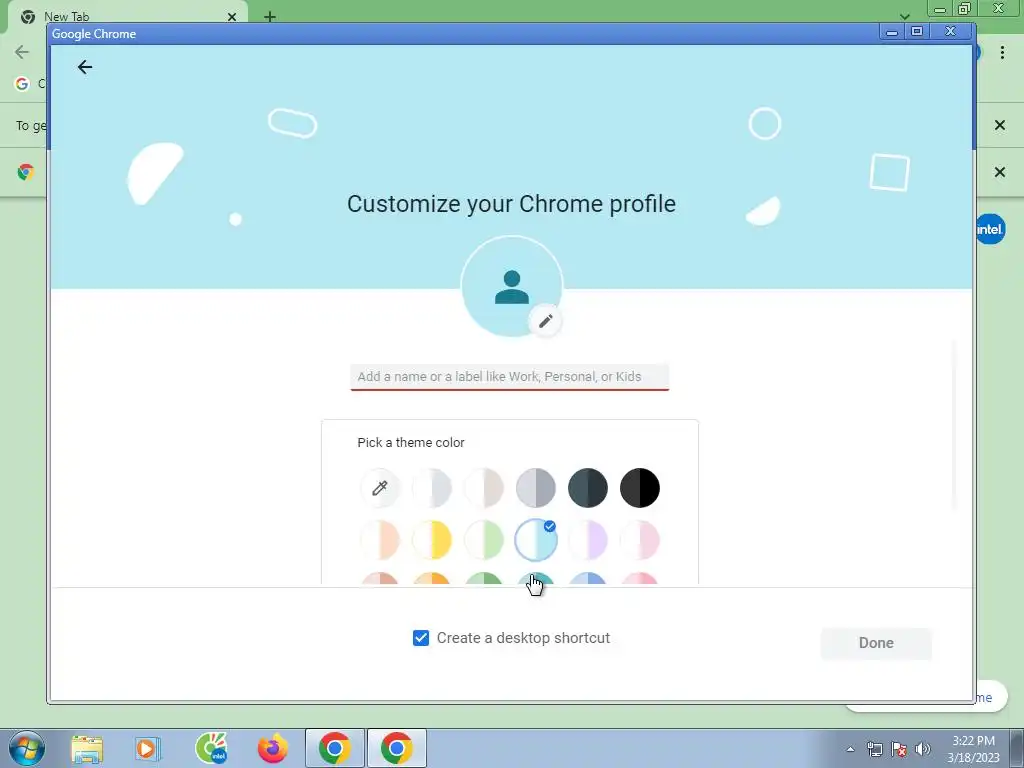Open Action Center flag icon
1024x768 pixels.
pyautogui.click(x=899, y=749)
